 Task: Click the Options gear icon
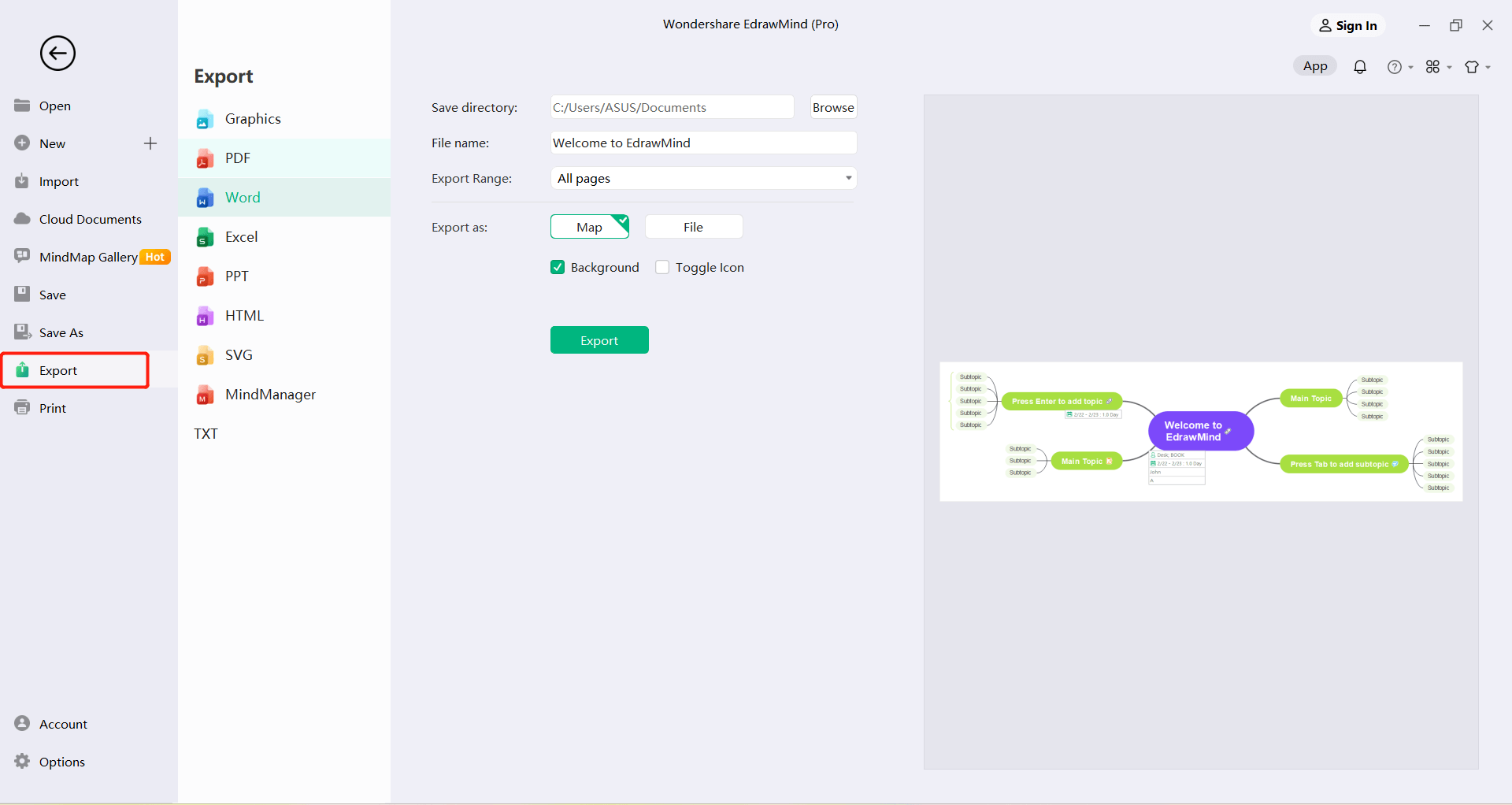point(22,761)
